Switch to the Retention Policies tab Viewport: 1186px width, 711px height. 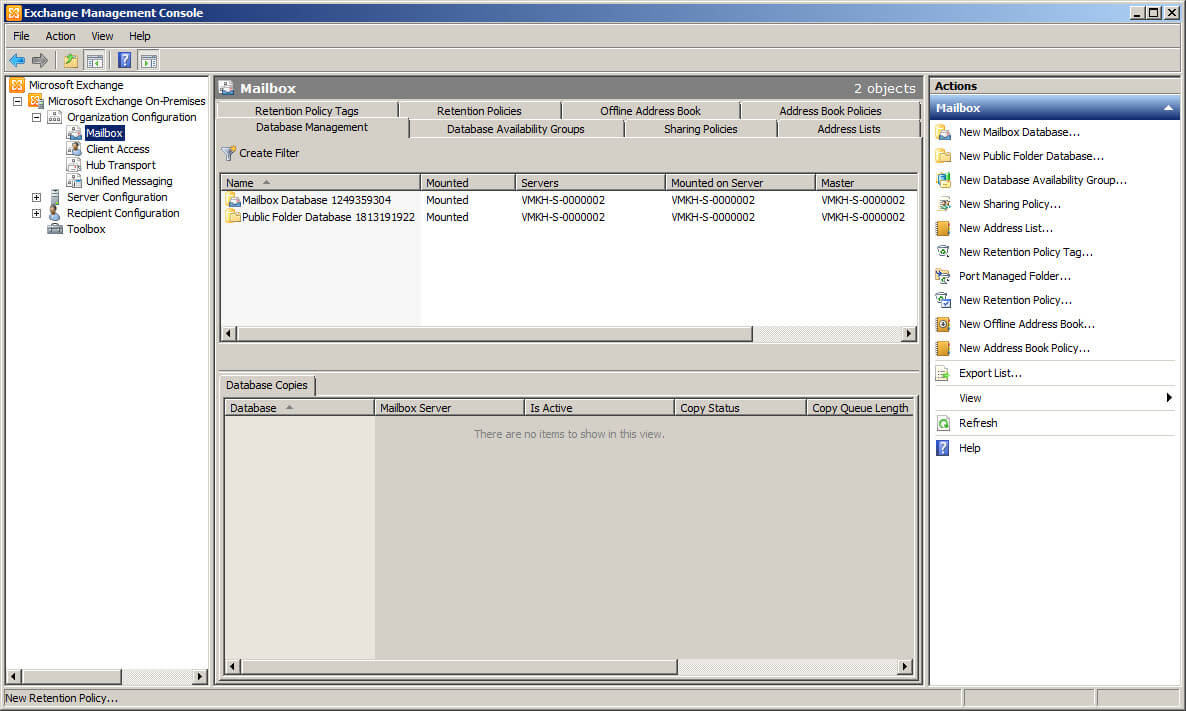(x=479, y=110)
